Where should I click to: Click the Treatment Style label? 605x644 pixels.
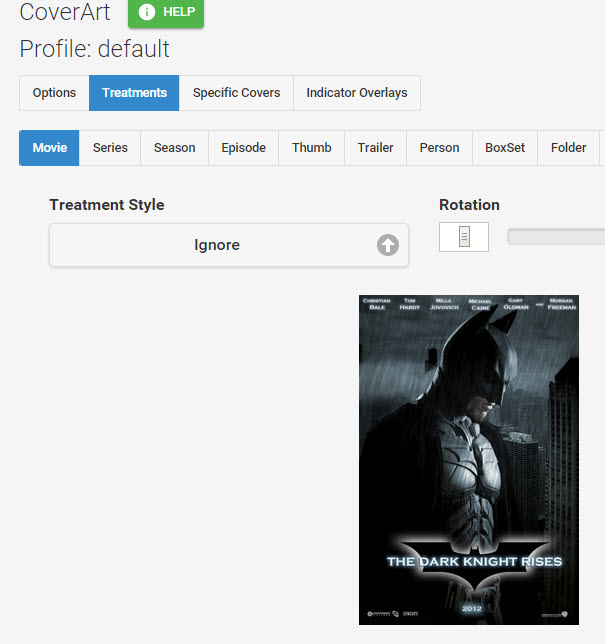pos(107,205)
